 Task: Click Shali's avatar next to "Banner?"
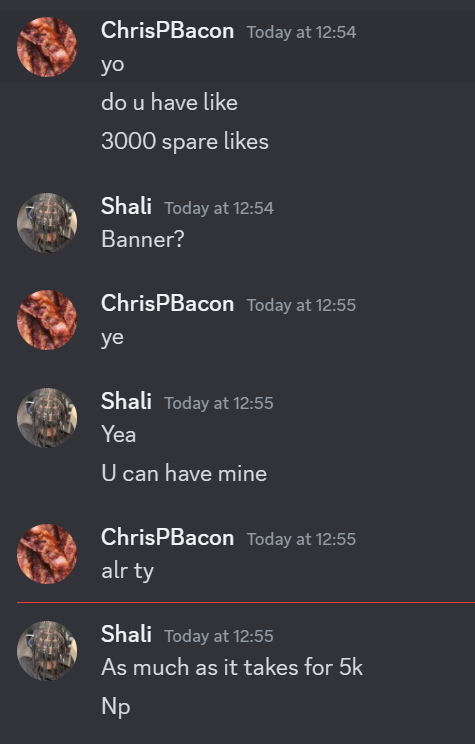(x=47, y=223)
